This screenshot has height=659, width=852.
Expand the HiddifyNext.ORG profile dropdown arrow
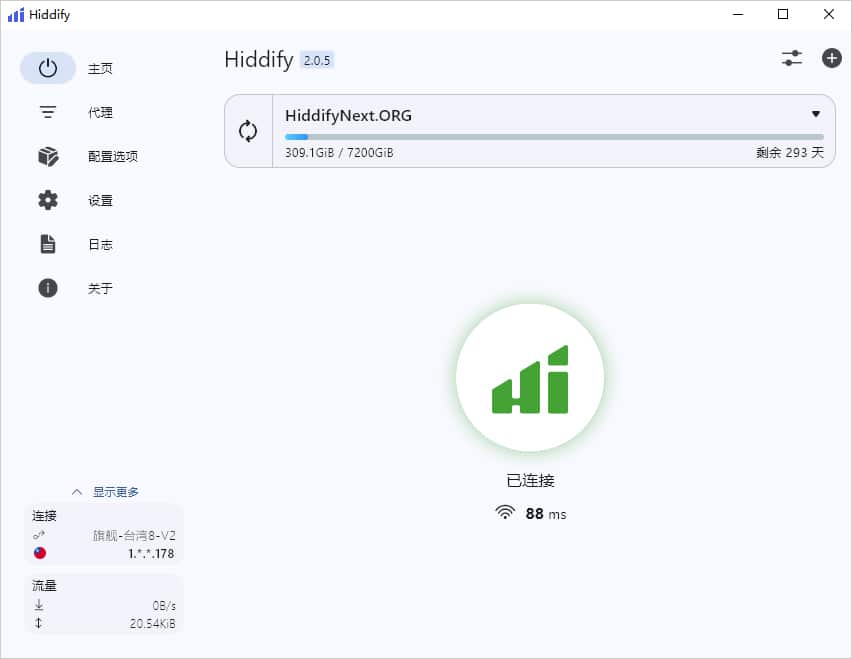click(x=816, y=114)
